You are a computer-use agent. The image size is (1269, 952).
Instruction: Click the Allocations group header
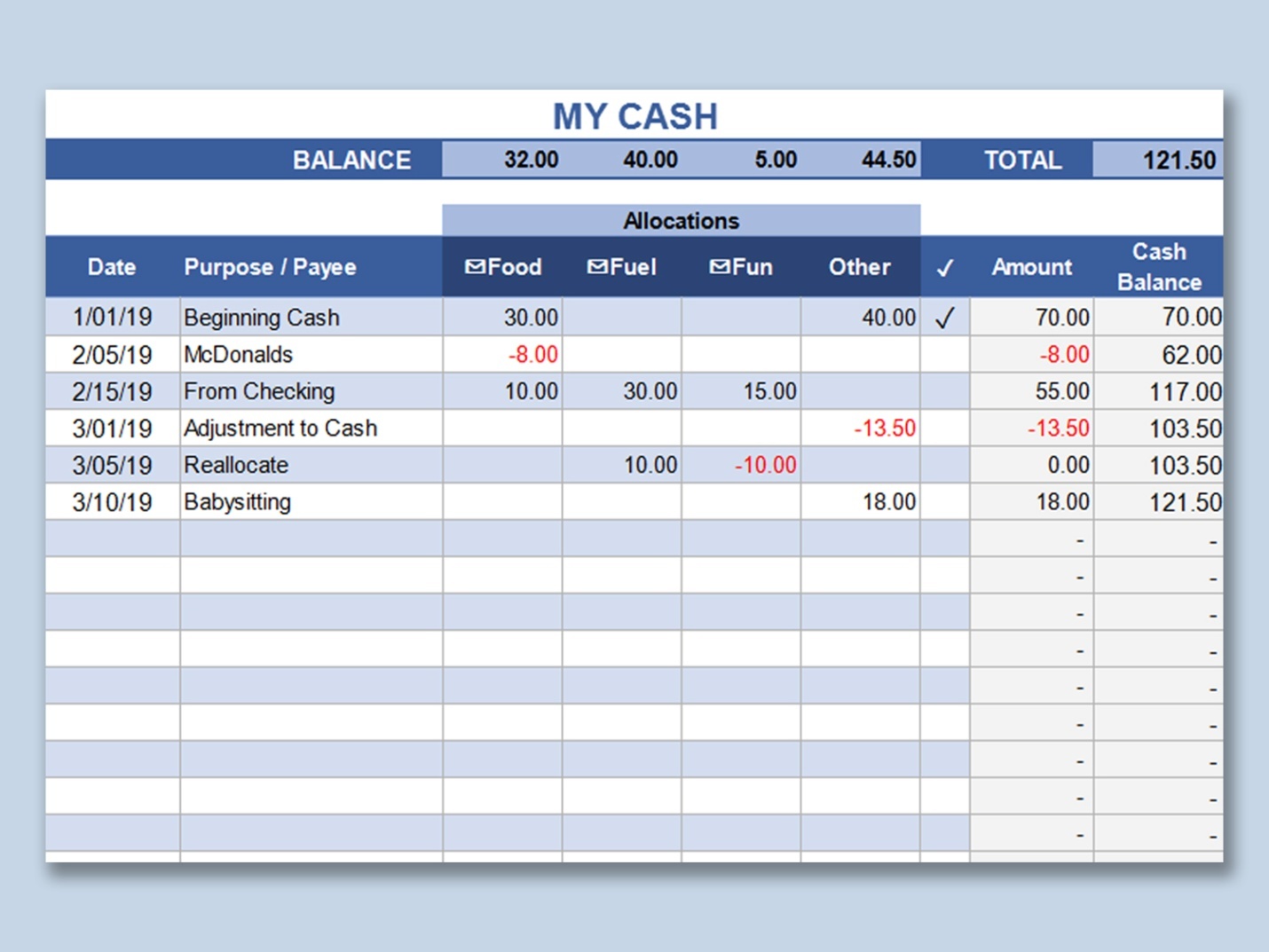point(681,221)
